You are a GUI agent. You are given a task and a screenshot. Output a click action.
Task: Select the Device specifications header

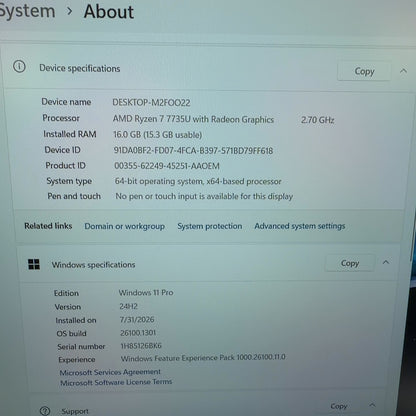(x=80, y=68)
